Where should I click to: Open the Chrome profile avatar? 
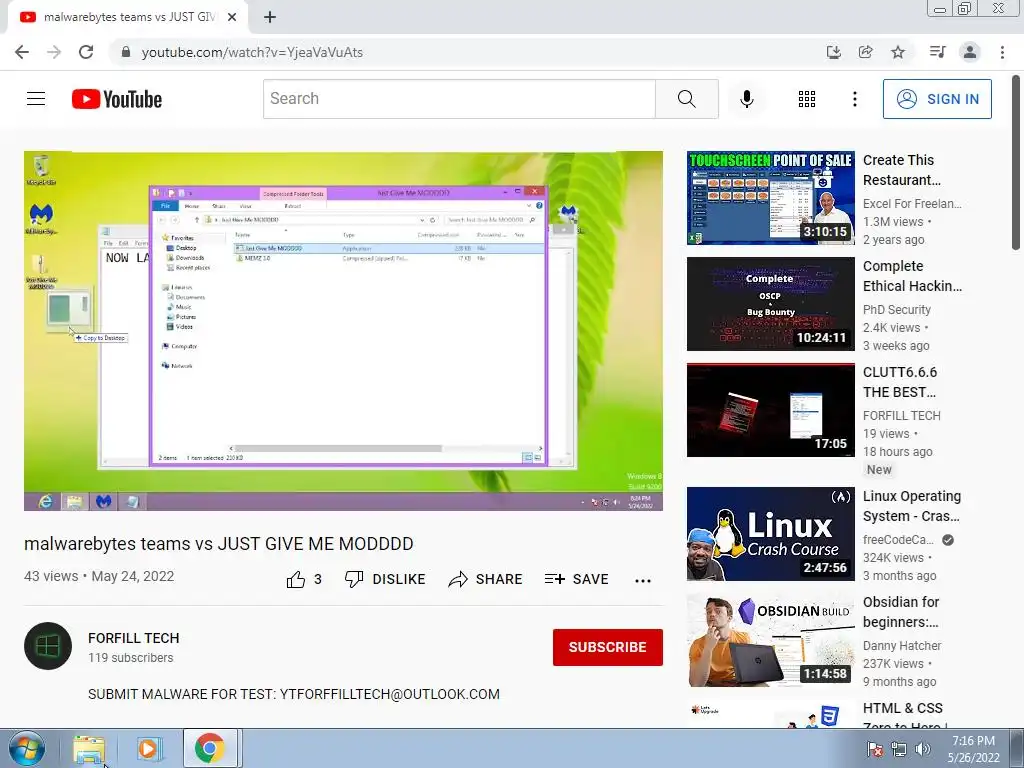[x=970, y=52]
